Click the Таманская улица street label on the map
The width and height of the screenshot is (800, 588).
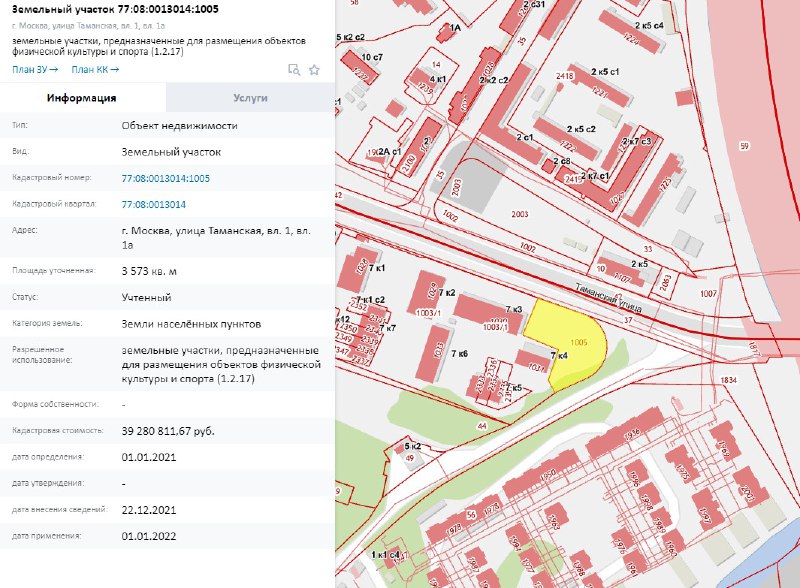point(608,298)
